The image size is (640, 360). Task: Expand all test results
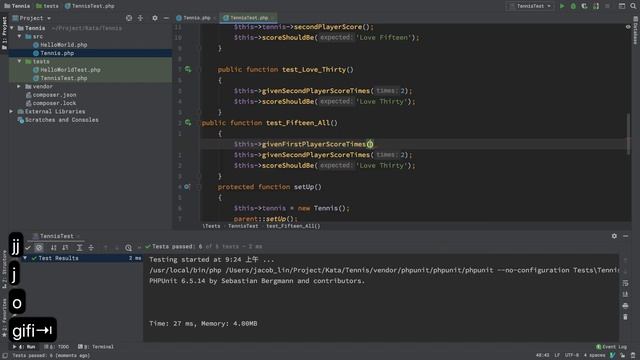tap(80, 247)
